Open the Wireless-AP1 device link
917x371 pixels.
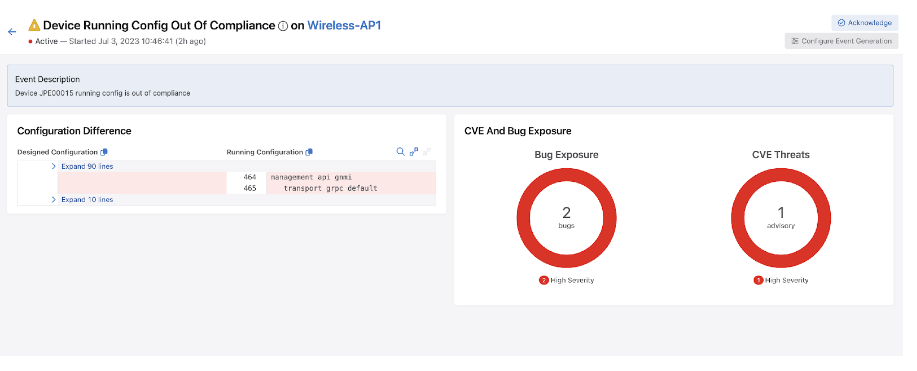[344, 25]
